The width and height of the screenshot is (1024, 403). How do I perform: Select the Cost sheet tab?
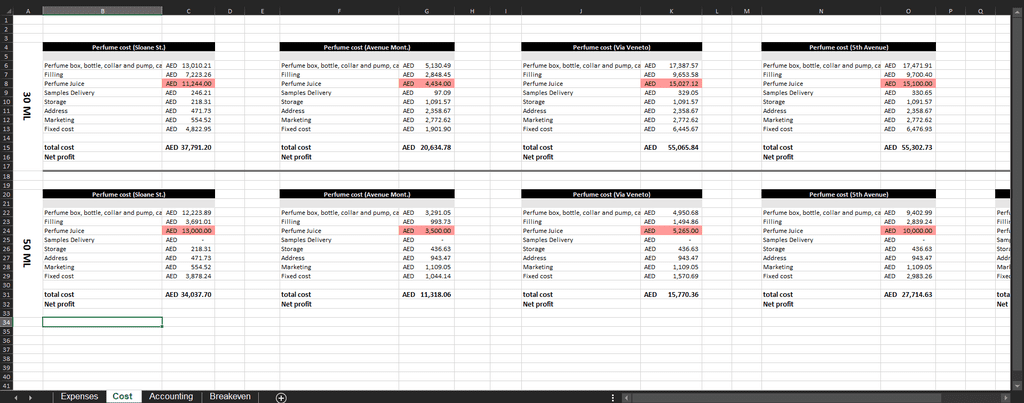pyautogui.click(x=122, y=396)
